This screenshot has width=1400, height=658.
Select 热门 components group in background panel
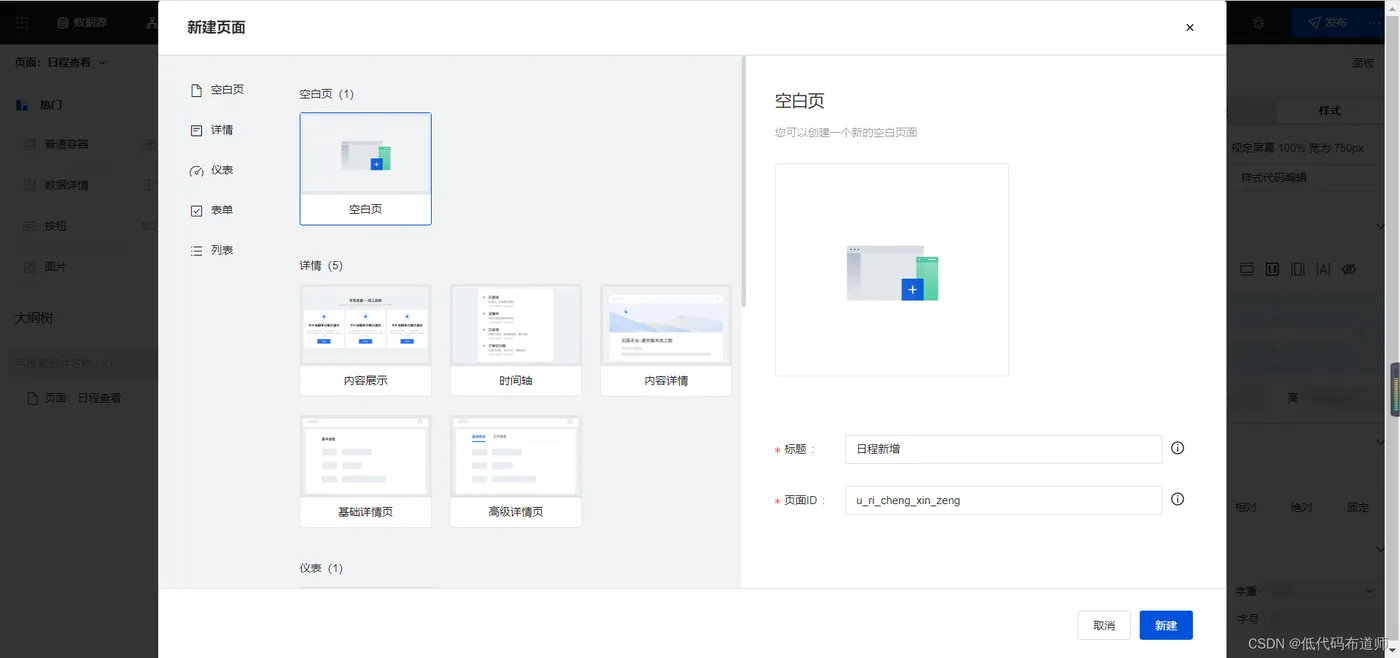(x=40, y=104)
